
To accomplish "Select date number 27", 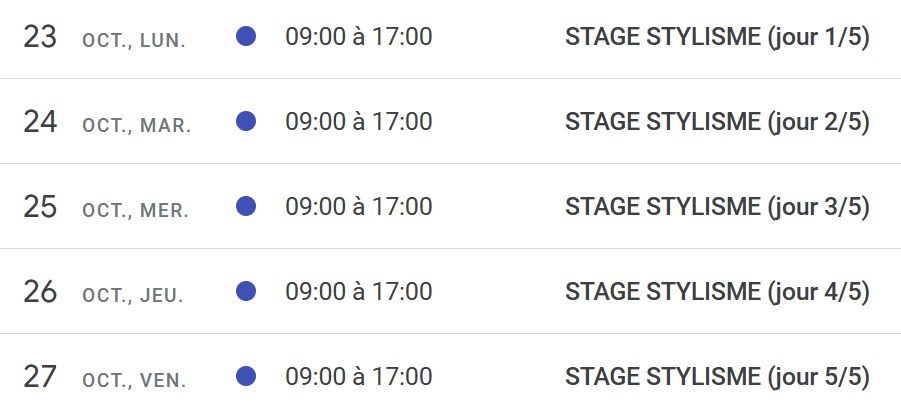I will (x=40, y=377).
